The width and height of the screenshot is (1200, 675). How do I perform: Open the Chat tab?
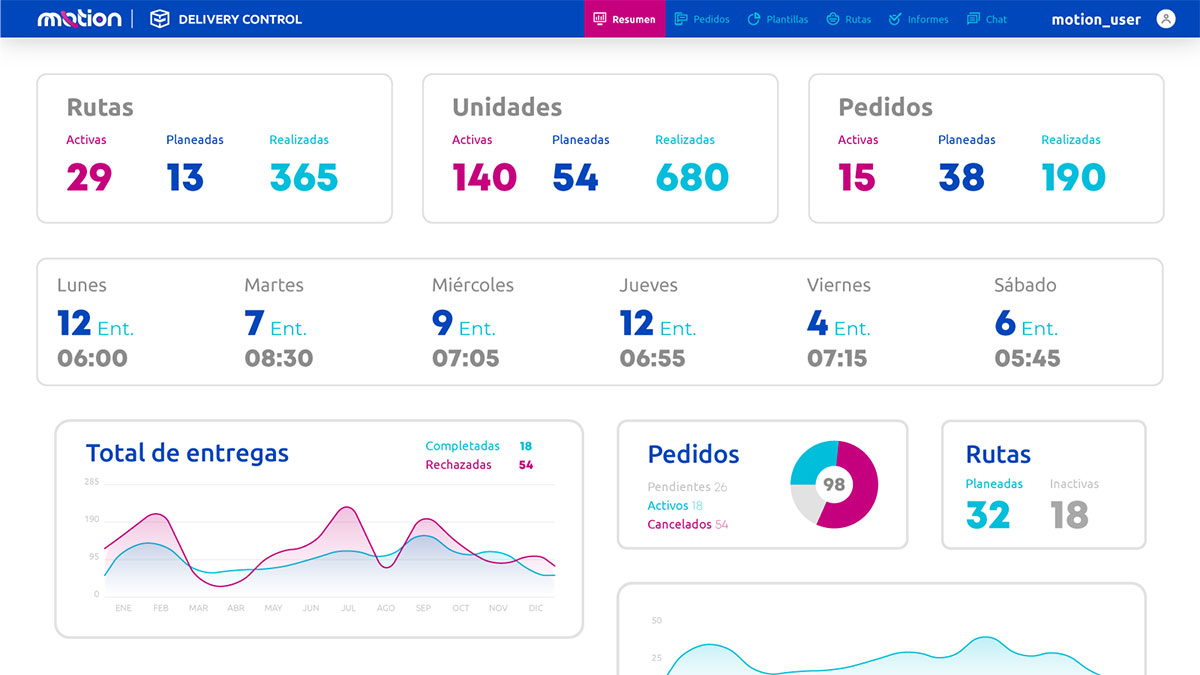996,19
